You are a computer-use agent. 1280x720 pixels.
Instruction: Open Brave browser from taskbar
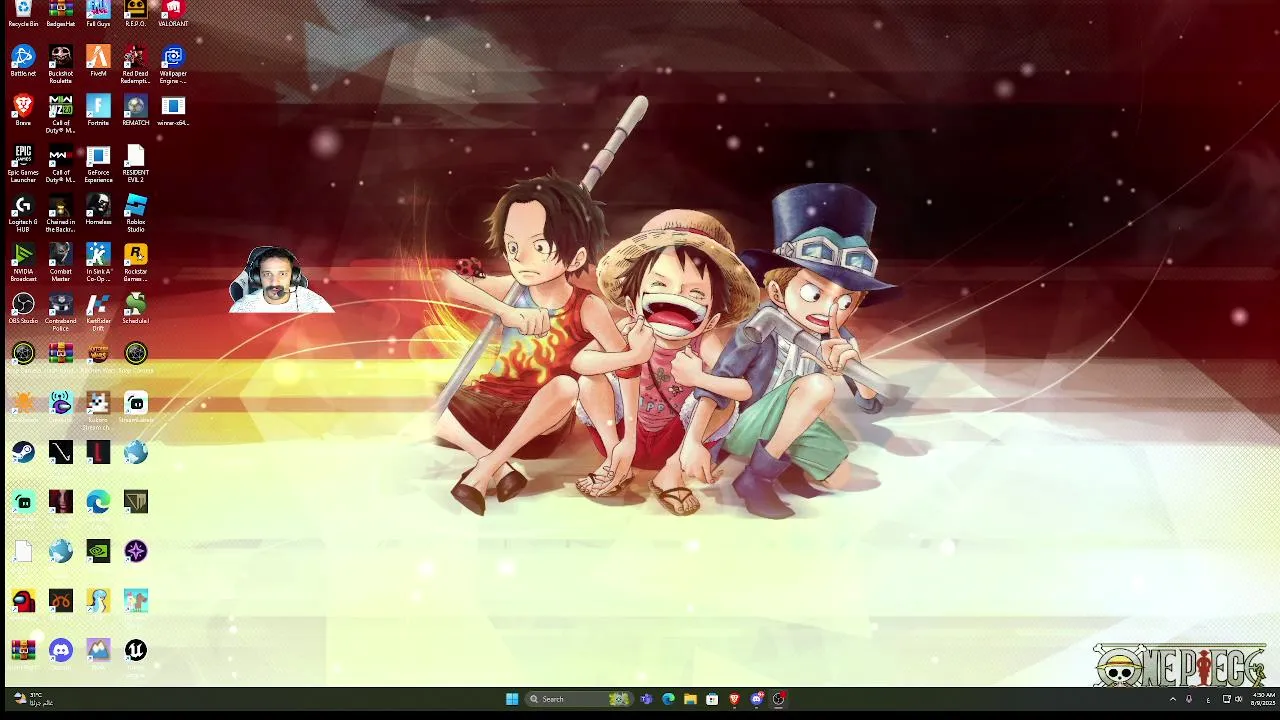[x=734, y=699]
